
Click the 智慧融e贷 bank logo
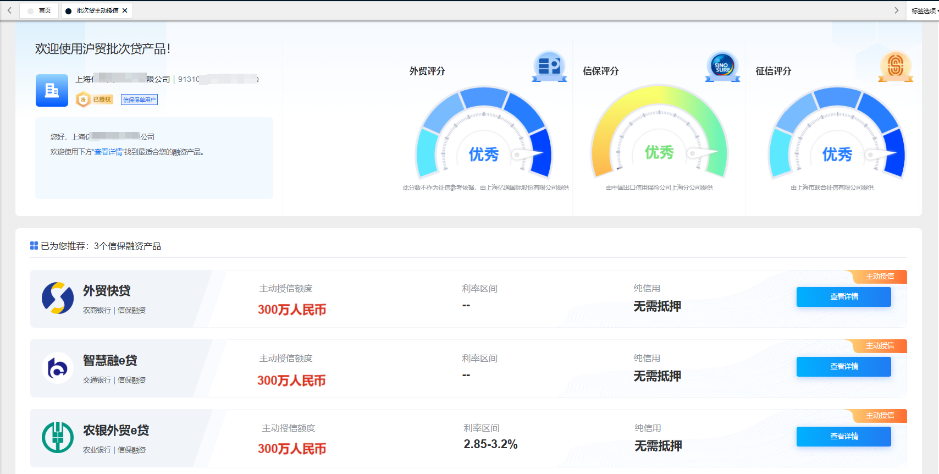tap(58, 368)
